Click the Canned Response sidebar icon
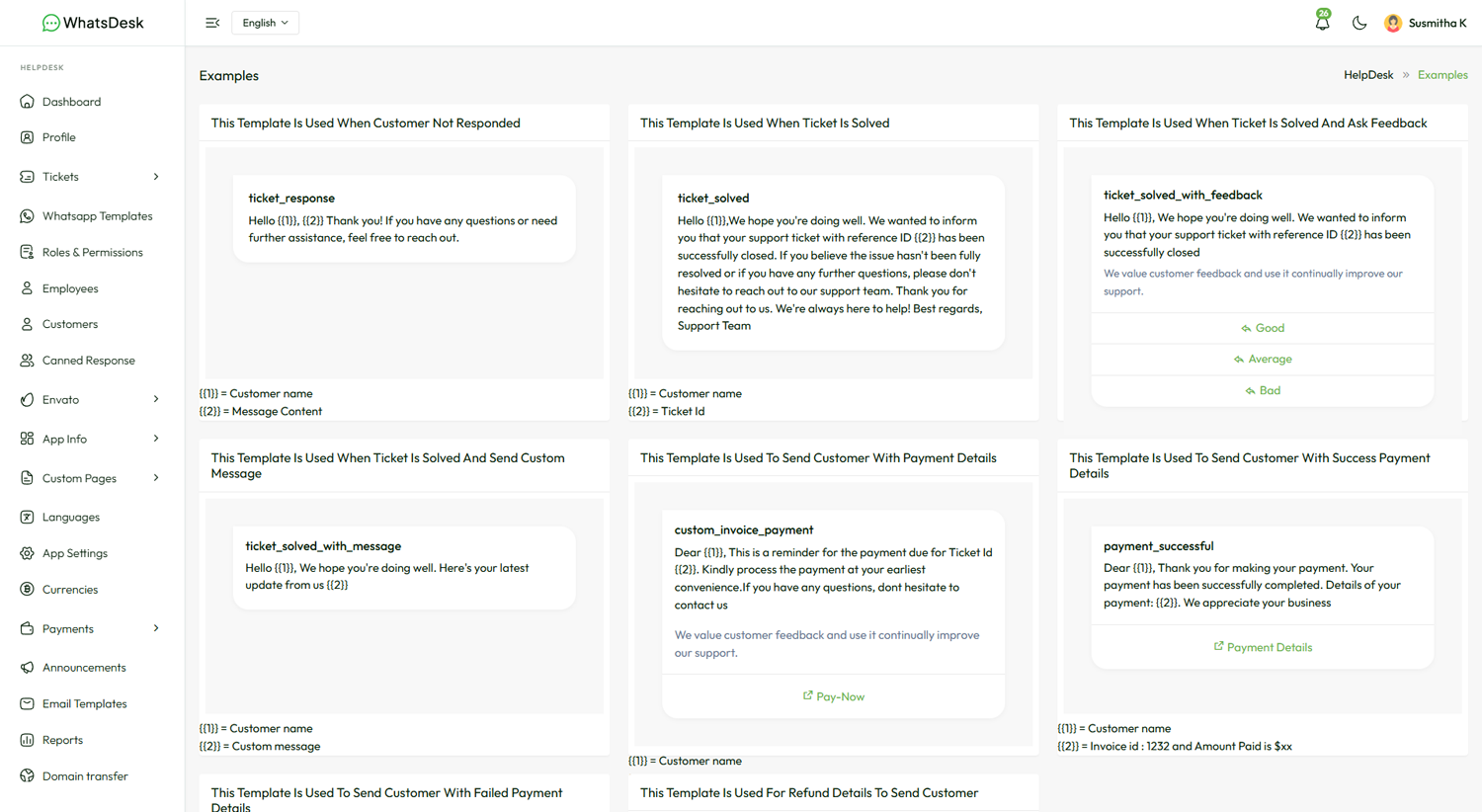The height and width of the screenshot is (812, 1482). point(27,361)
